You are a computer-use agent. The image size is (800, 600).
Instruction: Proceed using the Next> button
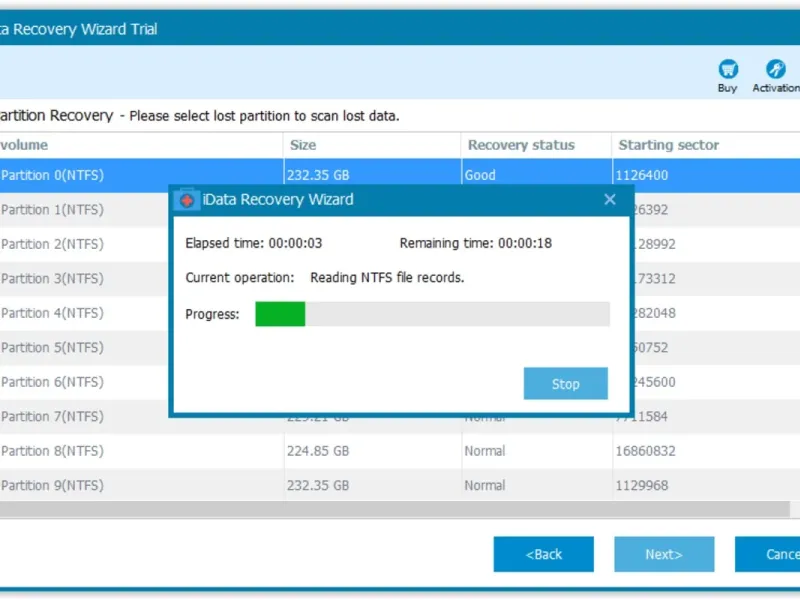point(664,554)
